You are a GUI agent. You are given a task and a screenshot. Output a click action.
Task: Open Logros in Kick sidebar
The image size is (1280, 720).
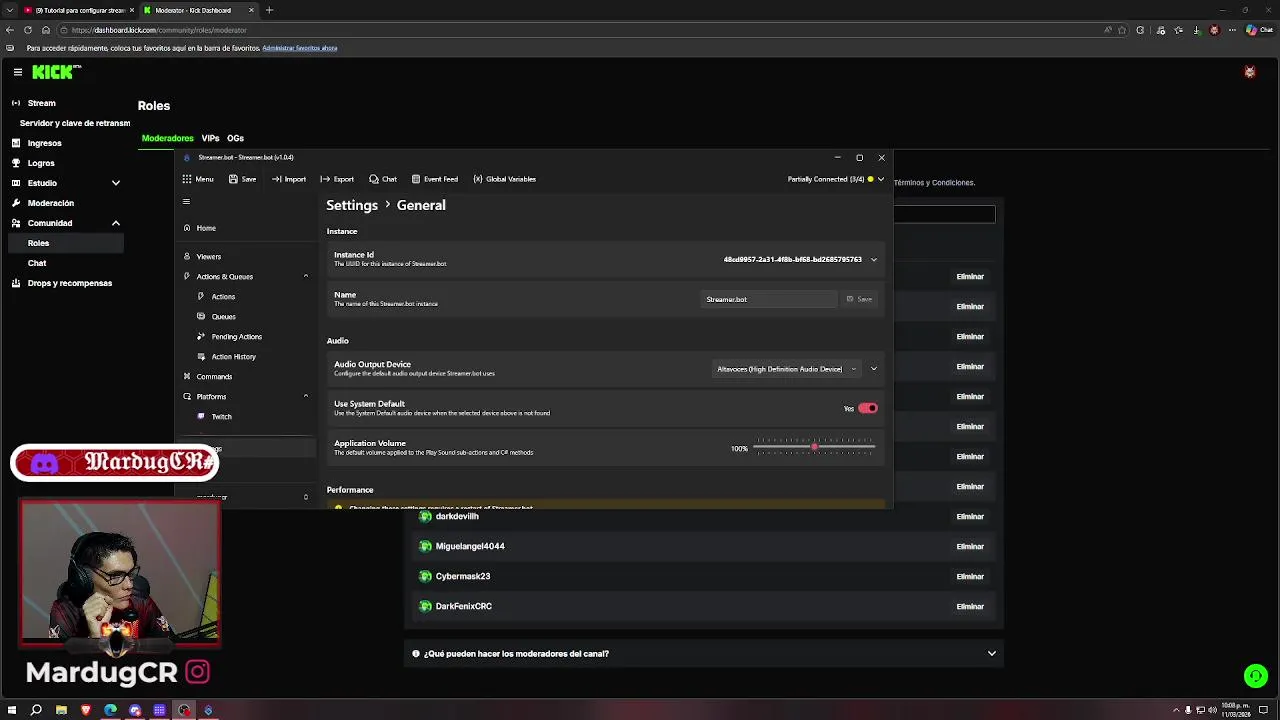pos(41,163)
